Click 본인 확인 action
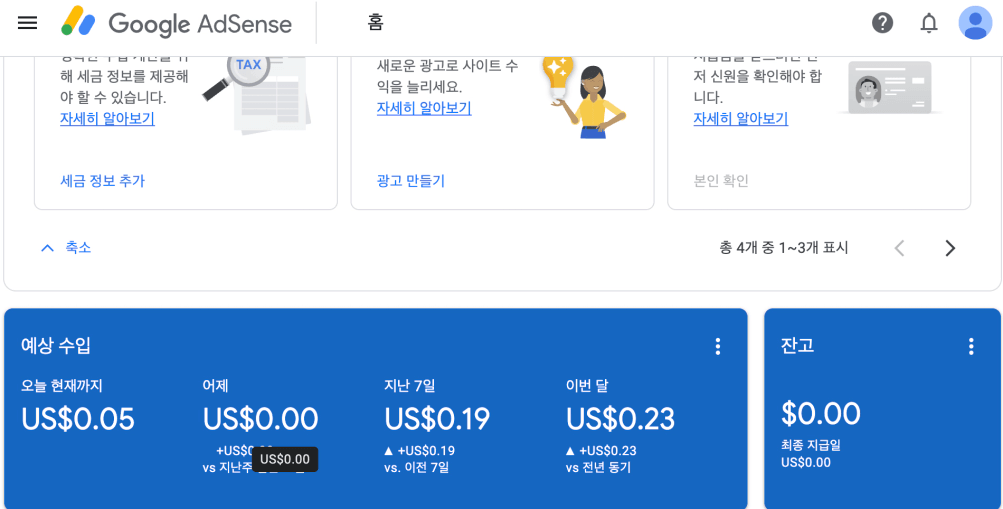 pos(721,181)
